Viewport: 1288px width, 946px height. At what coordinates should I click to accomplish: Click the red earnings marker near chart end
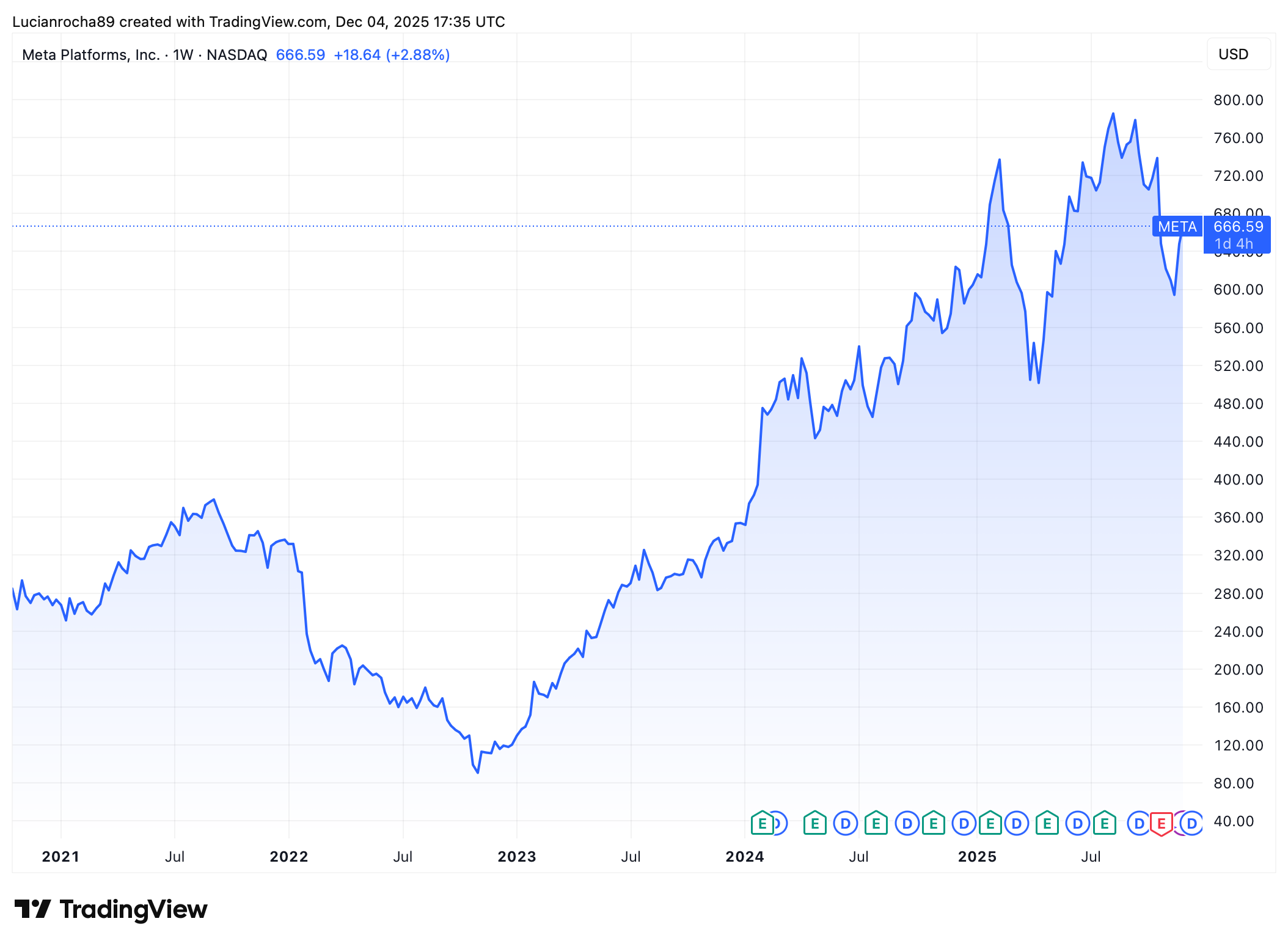(x=1161, y=823)
